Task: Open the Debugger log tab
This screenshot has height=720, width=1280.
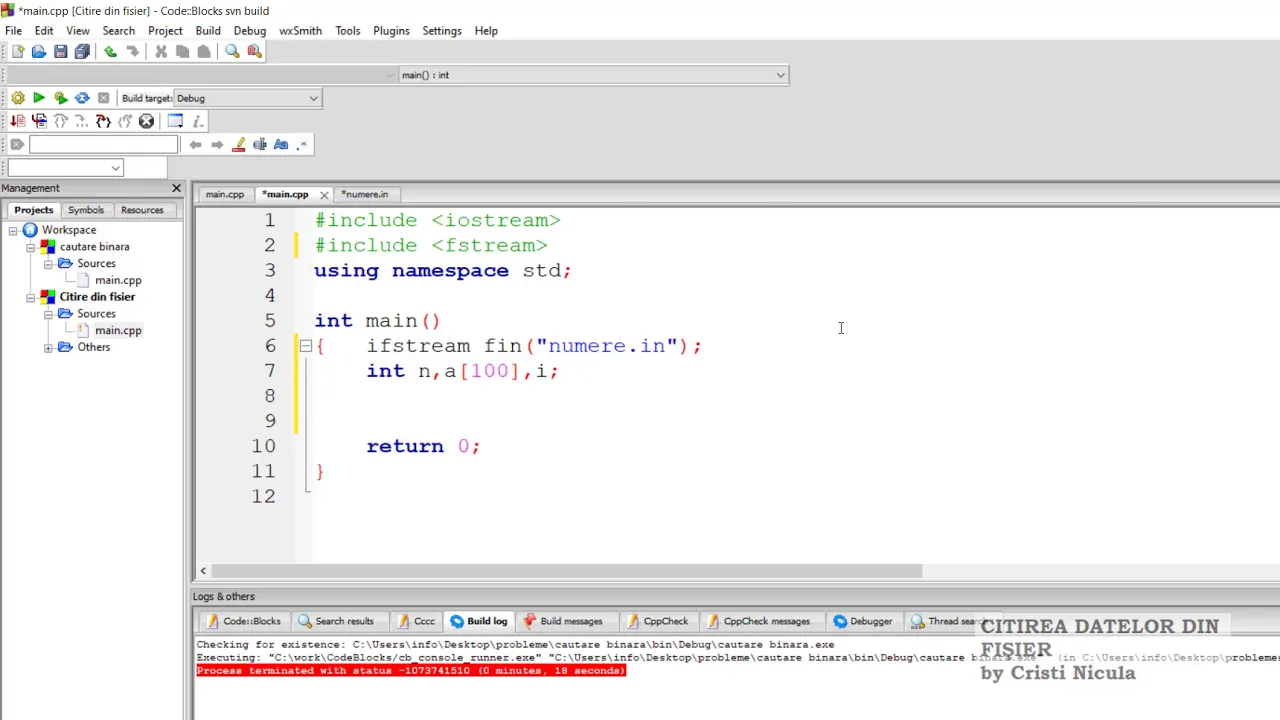Action: point(863,621)
